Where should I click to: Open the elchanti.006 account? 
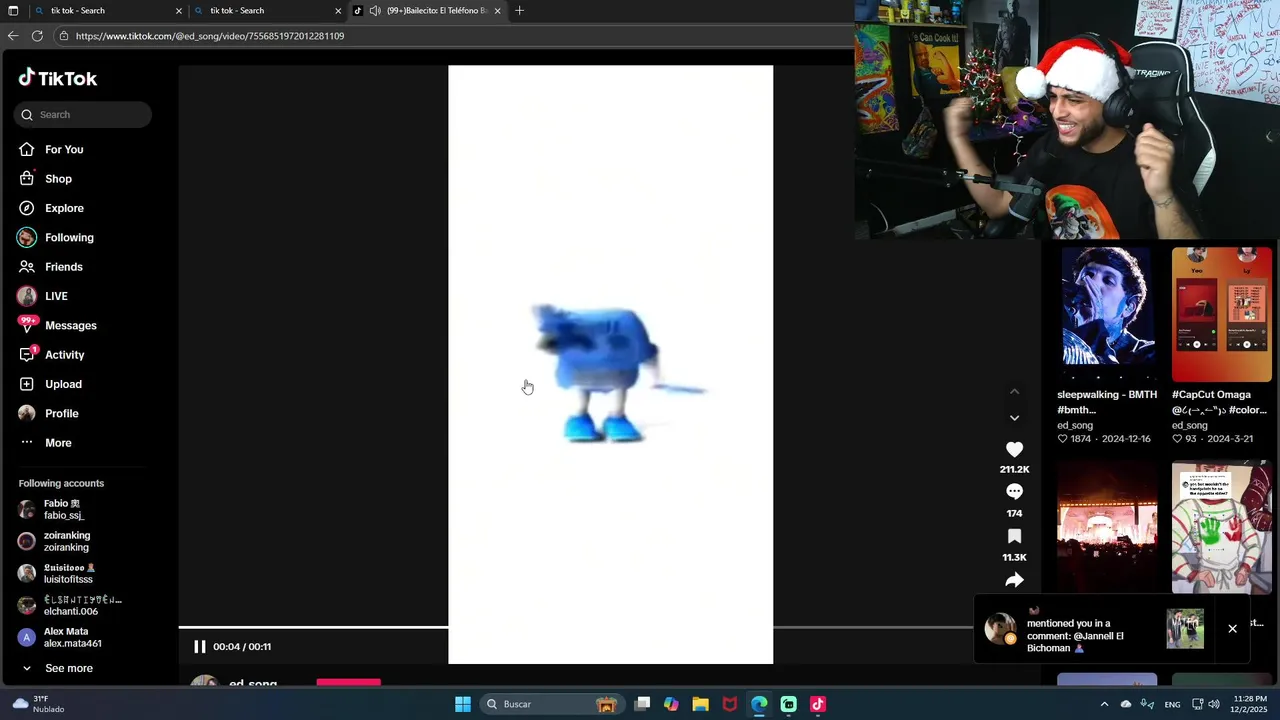click(70, 606)
